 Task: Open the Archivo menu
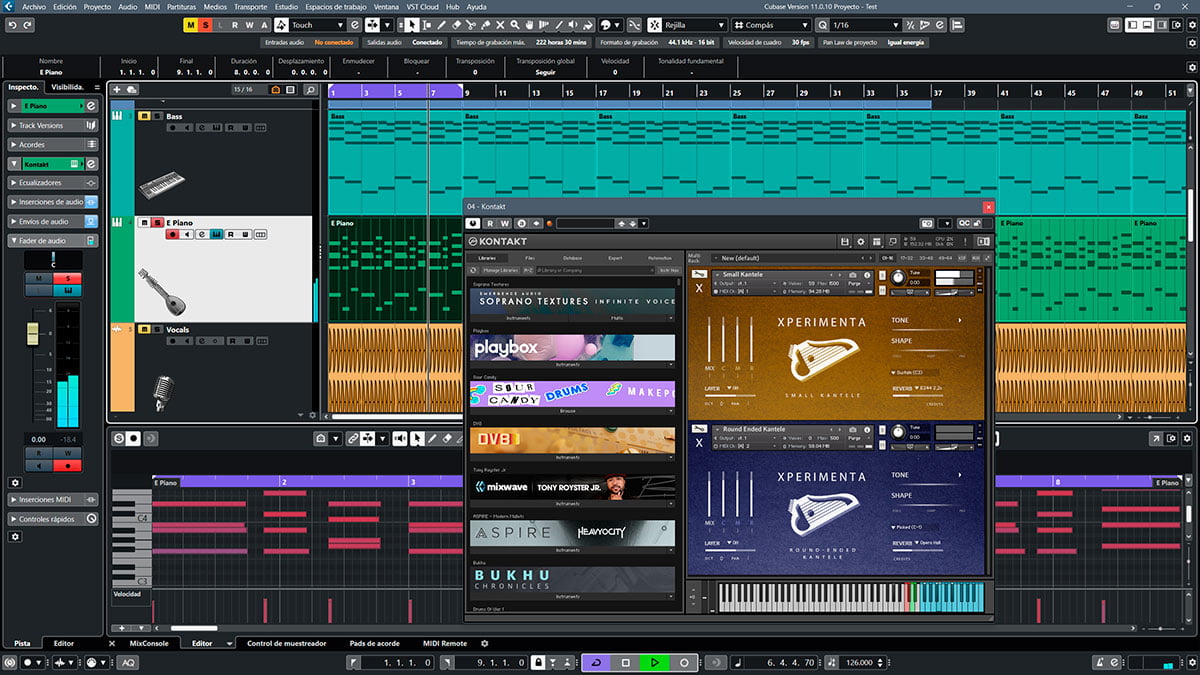tap(32, 6)
